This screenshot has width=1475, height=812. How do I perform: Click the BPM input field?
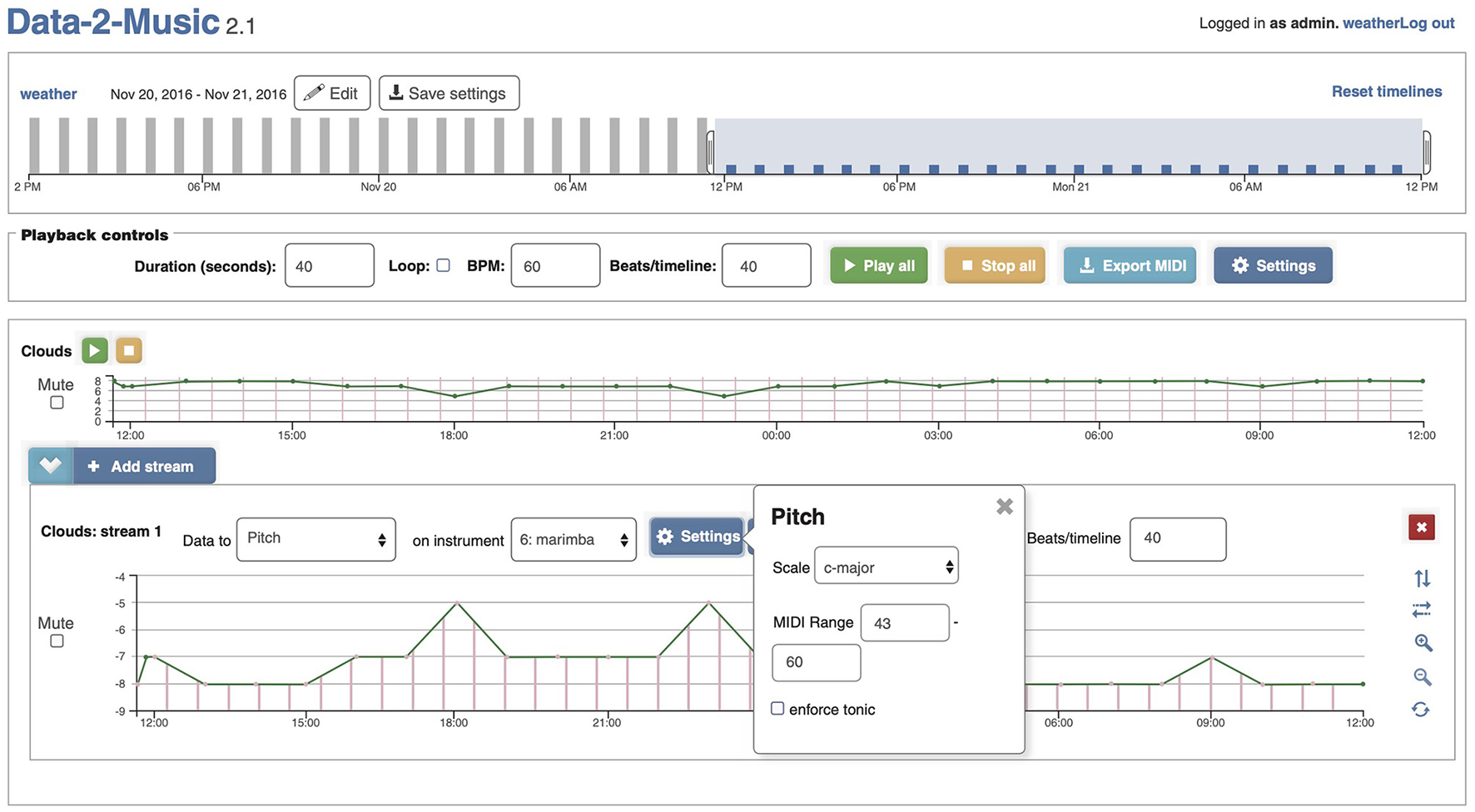554,265
